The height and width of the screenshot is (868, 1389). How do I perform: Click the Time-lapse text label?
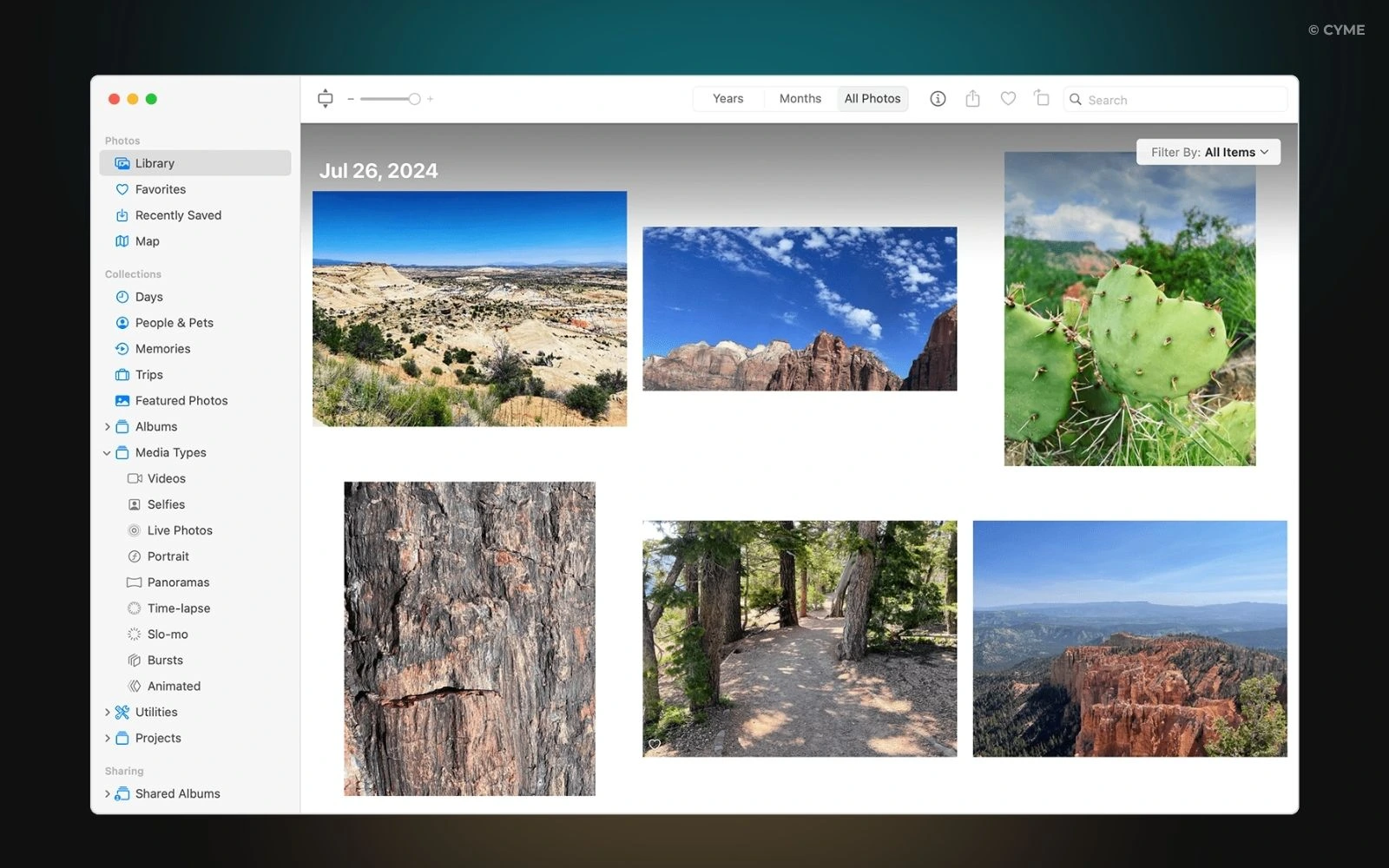click(179, 608)
